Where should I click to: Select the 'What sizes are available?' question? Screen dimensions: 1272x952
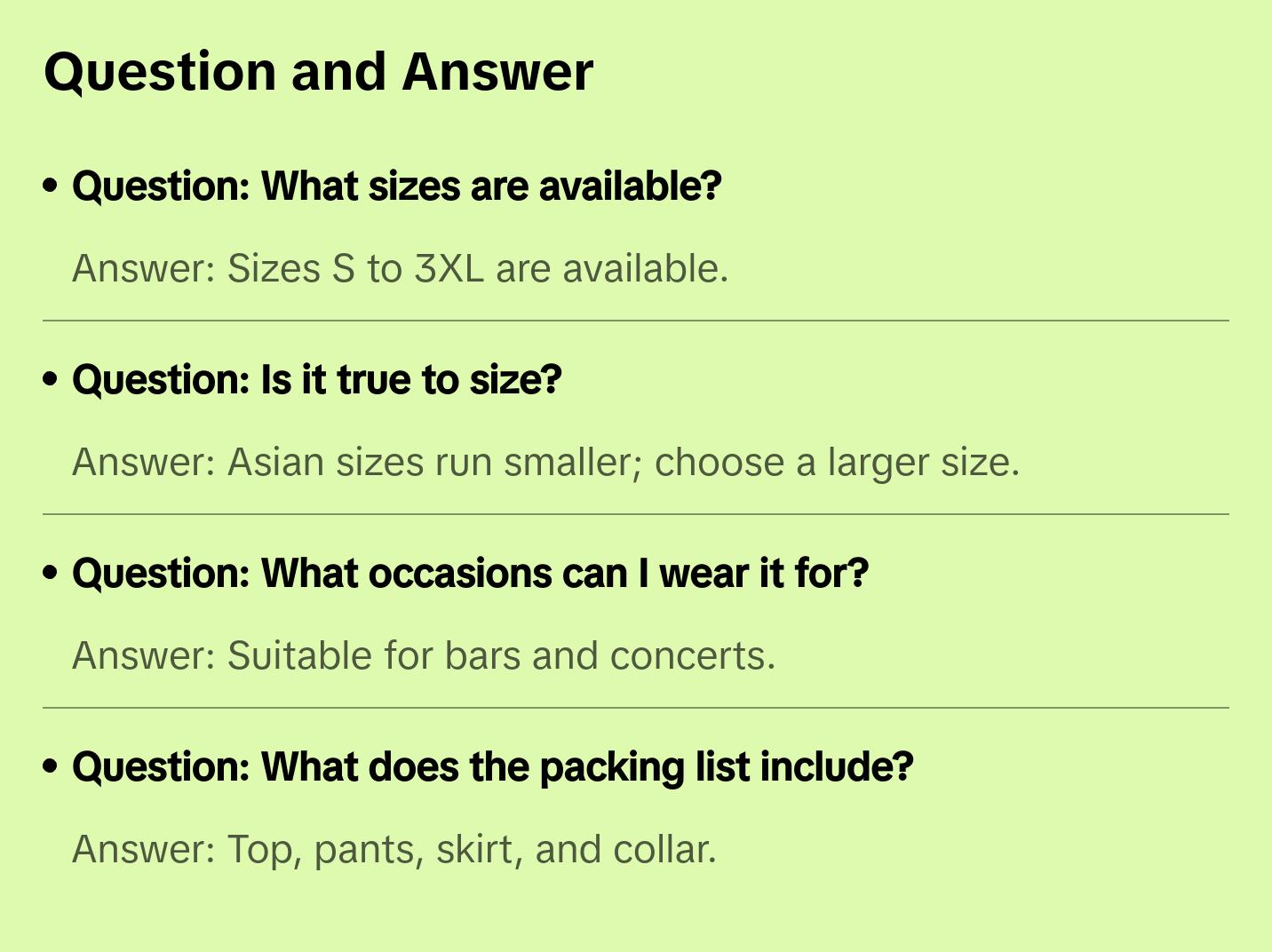(397, 186)
